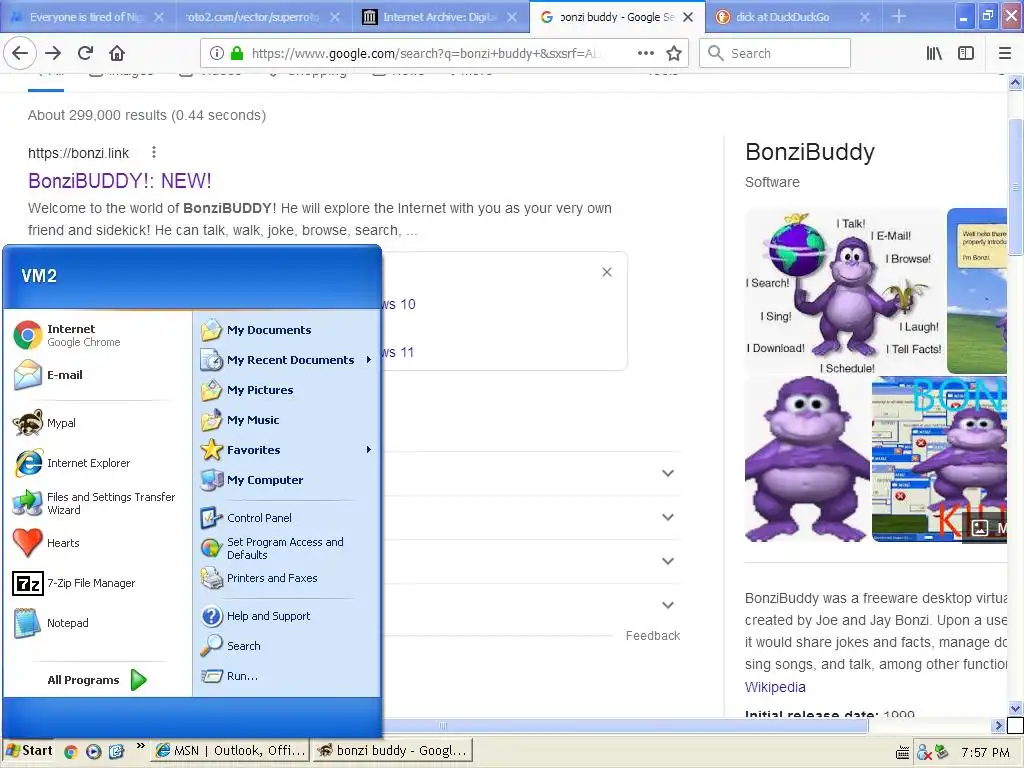This screenshot has width=1024, height=768.
Task: Show site information icon in address bar
Action: pyautogui.click(x=217, y=54)
